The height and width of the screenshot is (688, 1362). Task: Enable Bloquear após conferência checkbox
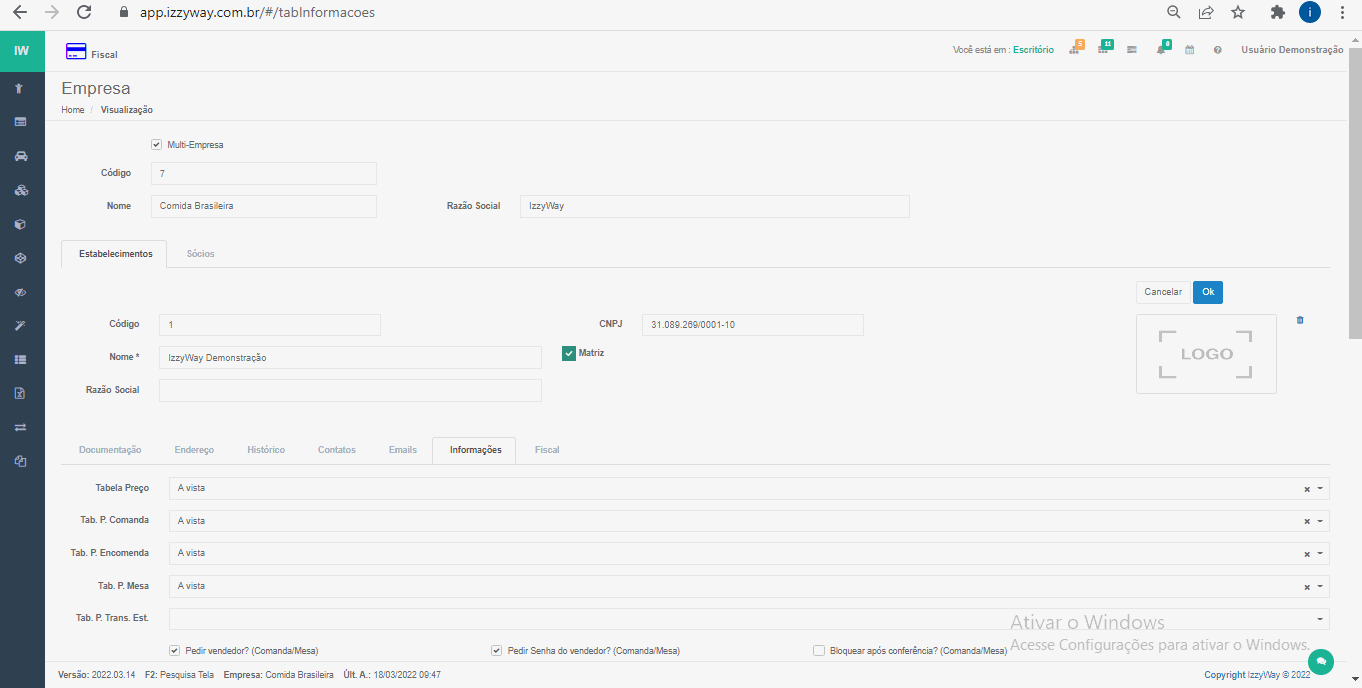819,651
